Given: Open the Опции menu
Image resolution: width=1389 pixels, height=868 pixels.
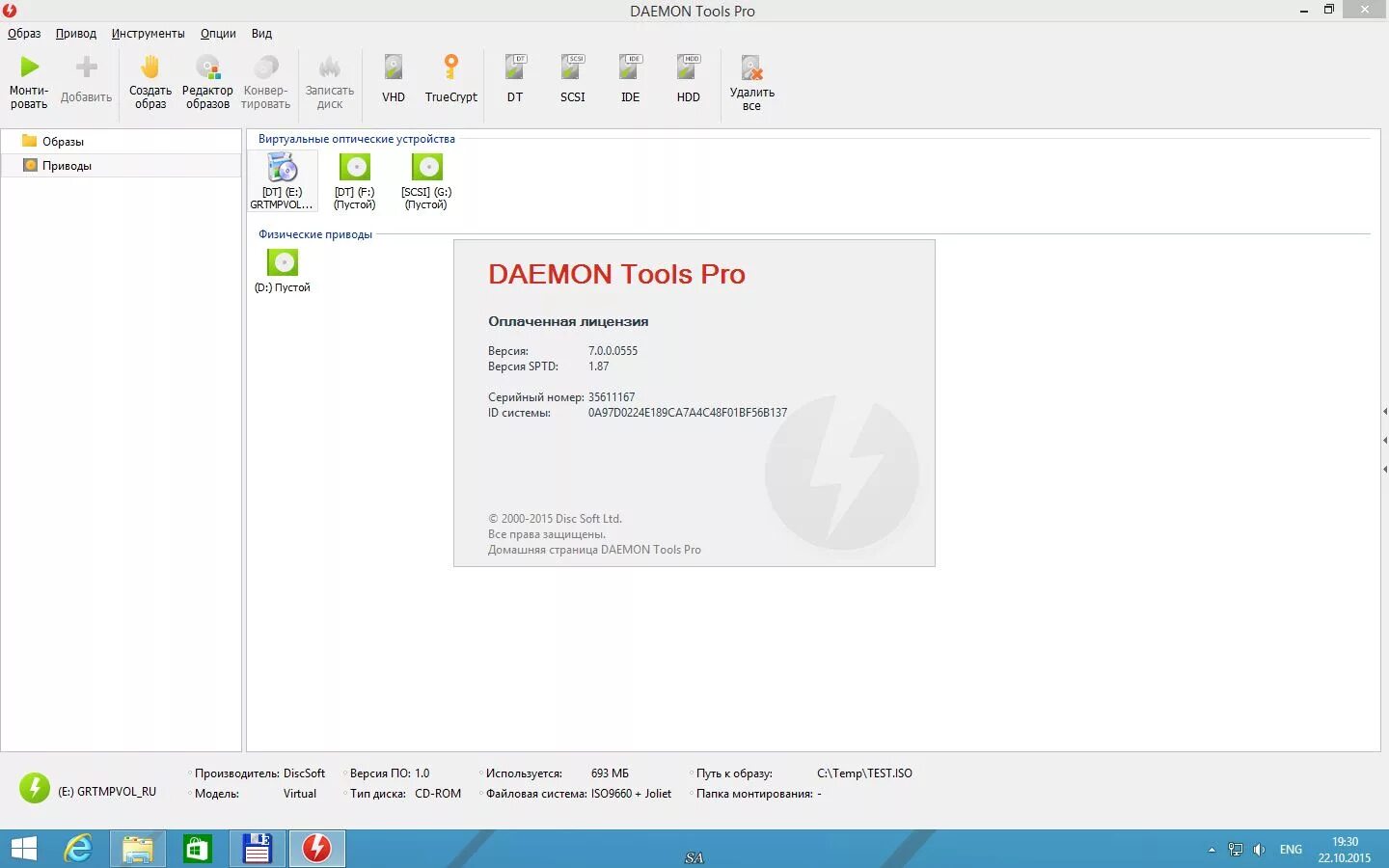Looking at the screenshot, I should tap(218, 33).
